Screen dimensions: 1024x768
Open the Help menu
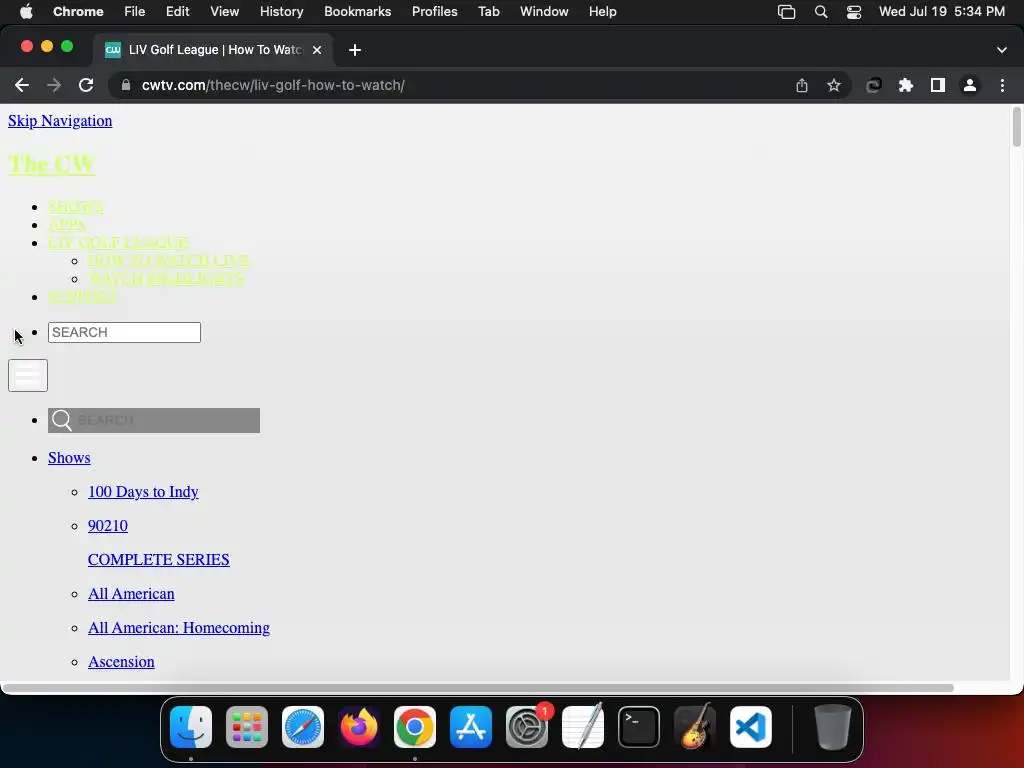pyautogui.click(x=602, y=11)
